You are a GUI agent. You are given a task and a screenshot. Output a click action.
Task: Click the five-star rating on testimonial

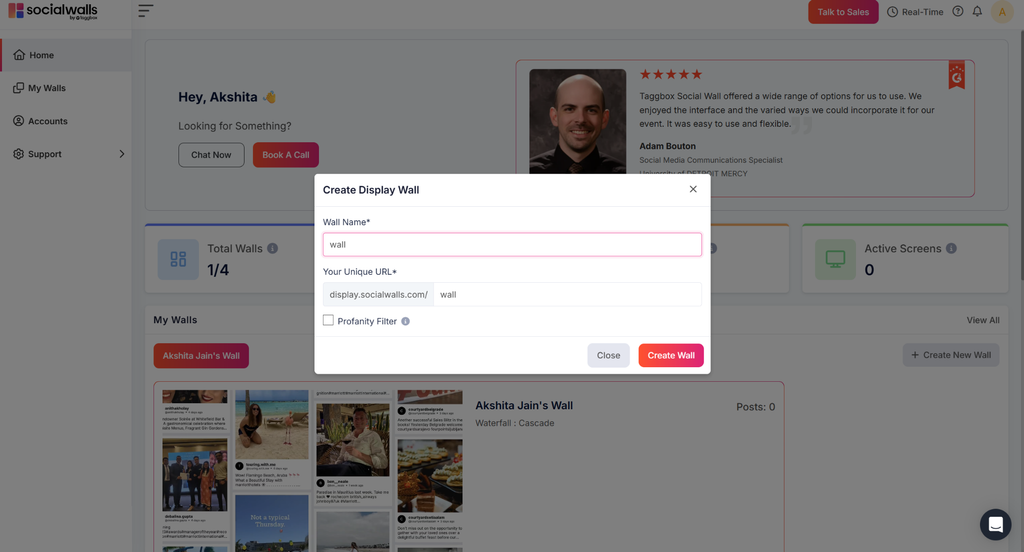coord(671,74)
